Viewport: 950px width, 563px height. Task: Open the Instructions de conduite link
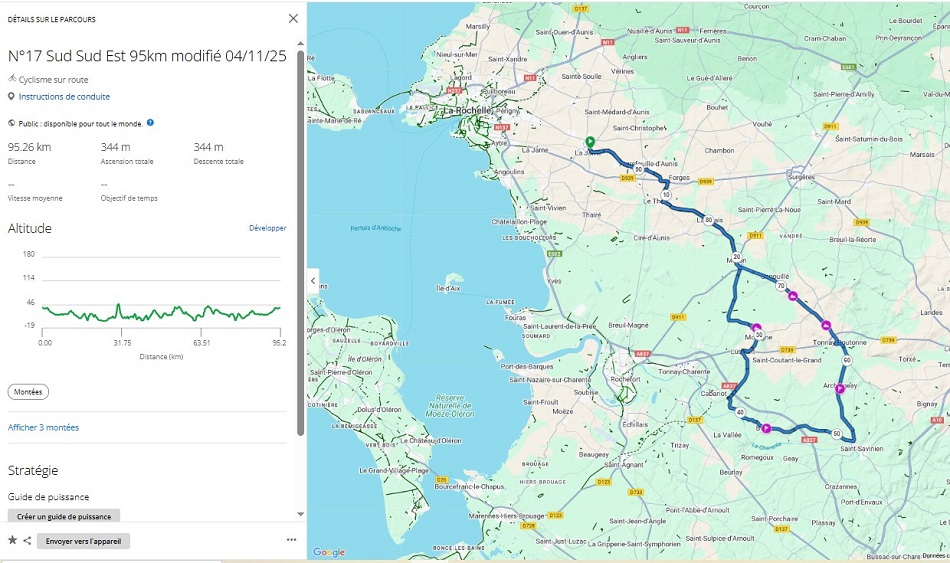coord(64,97)
